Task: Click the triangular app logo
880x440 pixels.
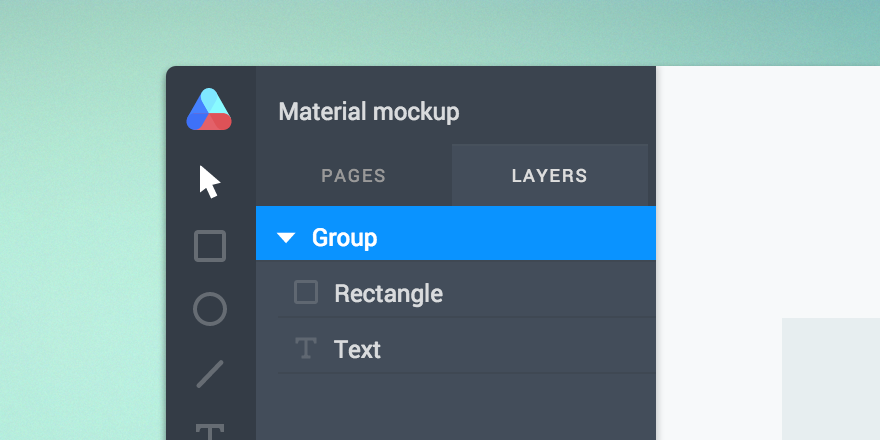Action: click(209, 109)
